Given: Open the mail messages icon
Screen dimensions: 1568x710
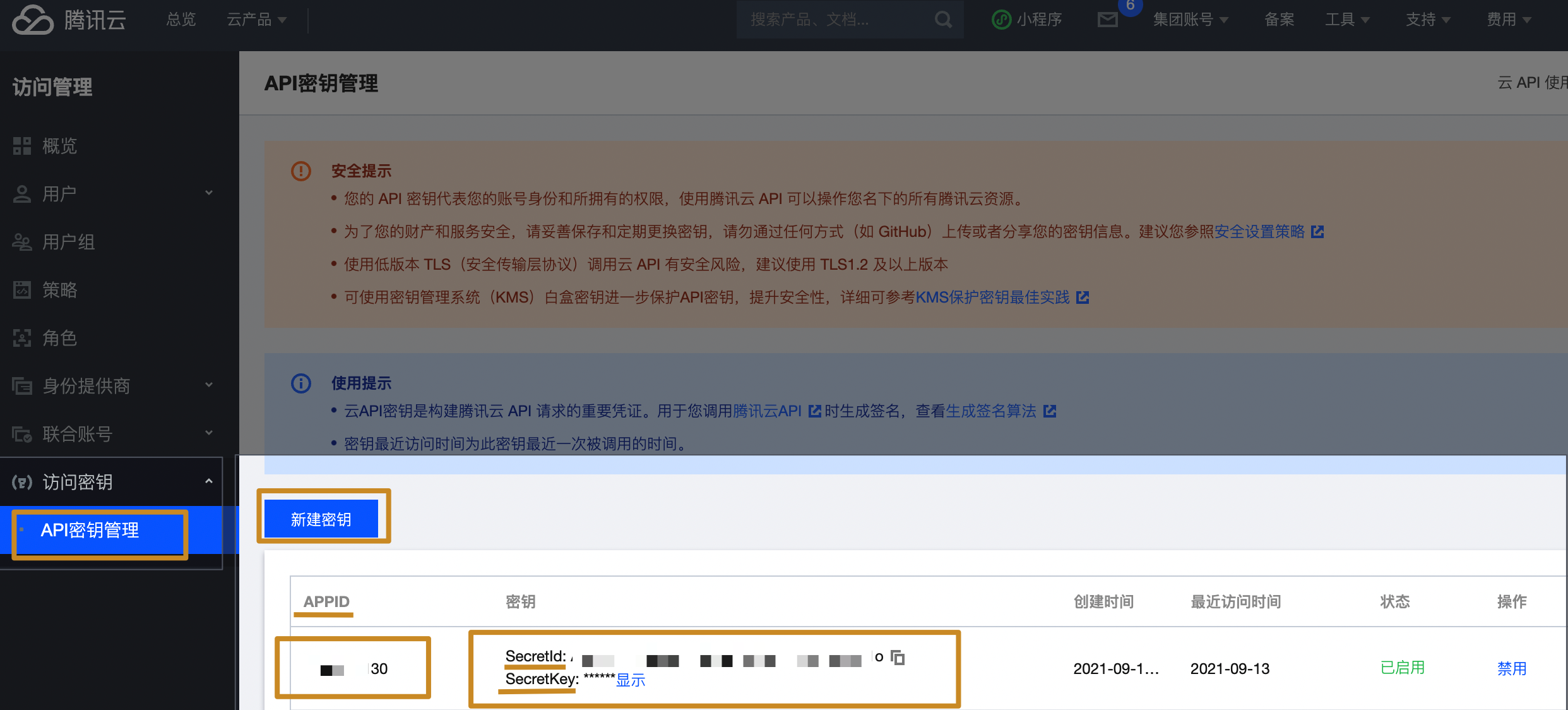Looking at the screenshot, I should point(1108,20).
